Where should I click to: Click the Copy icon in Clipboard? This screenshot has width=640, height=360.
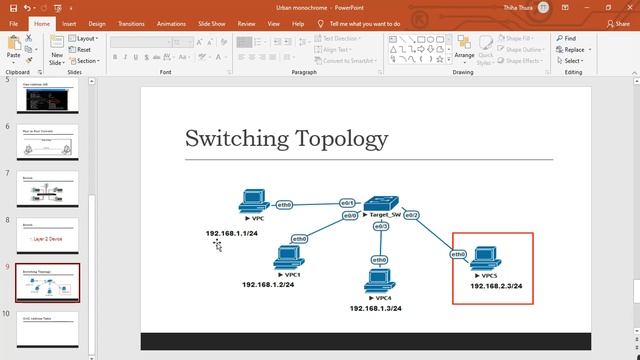tap(28, 49)
